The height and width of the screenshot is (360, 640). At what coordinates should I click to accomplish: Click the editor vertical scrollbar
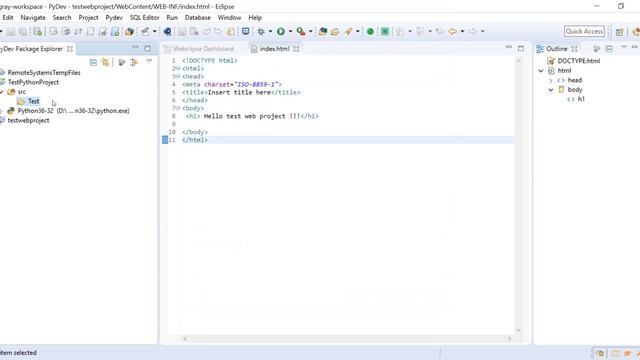(518, 195)
